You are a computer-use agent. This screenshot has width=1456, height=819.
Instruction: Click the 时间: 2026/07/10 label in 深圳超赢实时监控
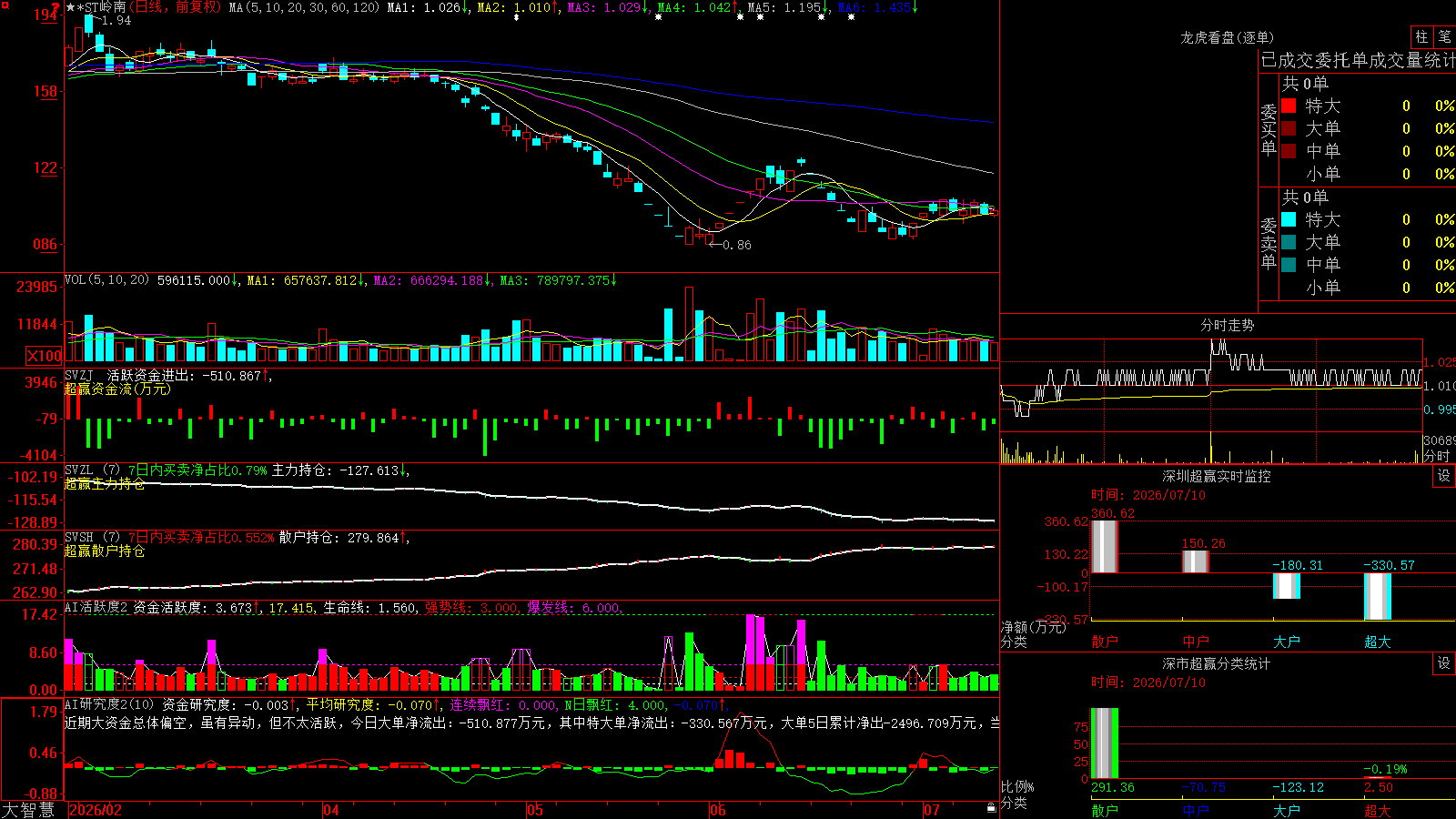(1148, 495)
